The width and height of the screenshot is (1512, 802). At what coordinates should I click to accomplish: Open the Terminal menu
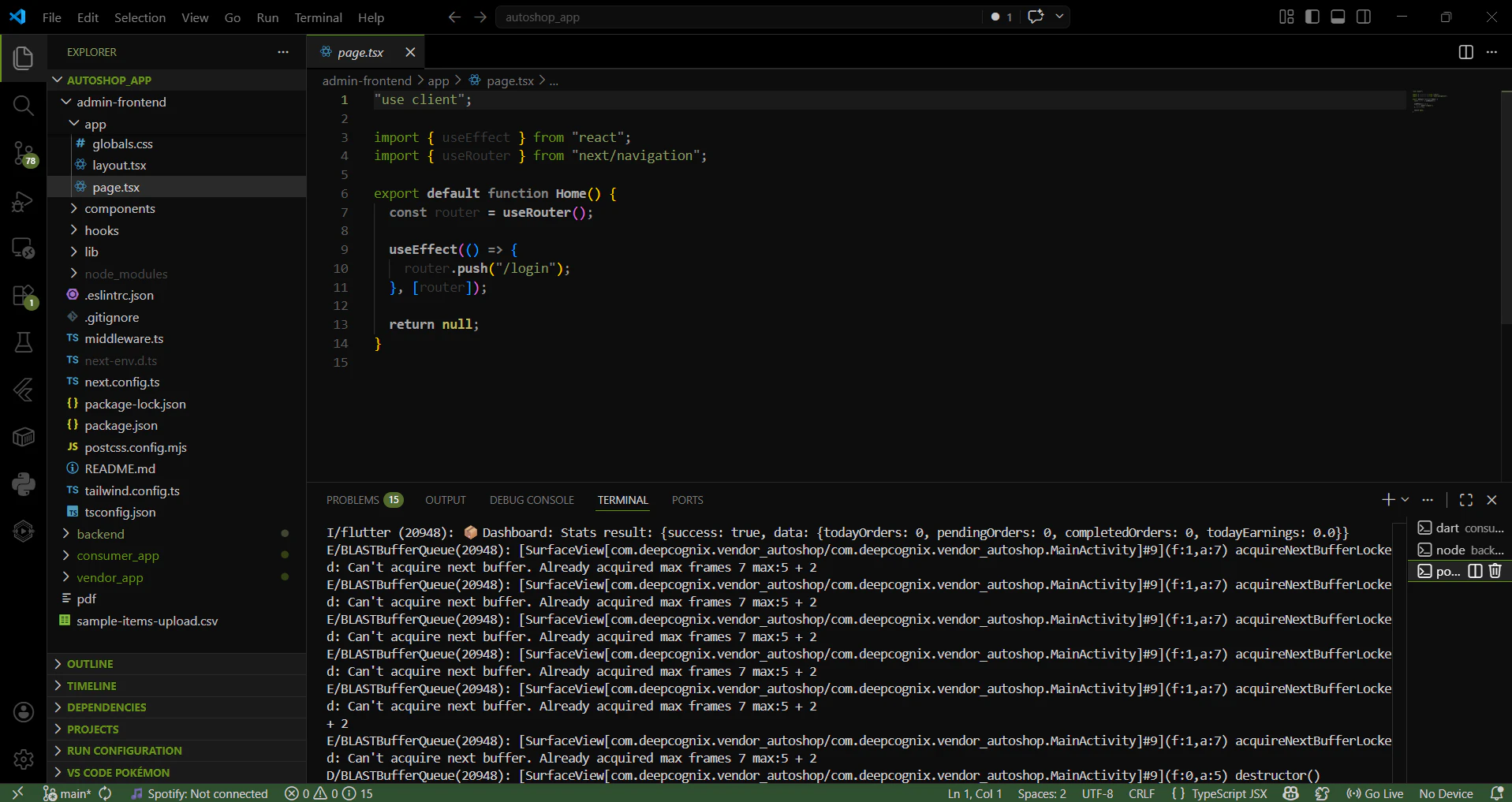(318, 17)
